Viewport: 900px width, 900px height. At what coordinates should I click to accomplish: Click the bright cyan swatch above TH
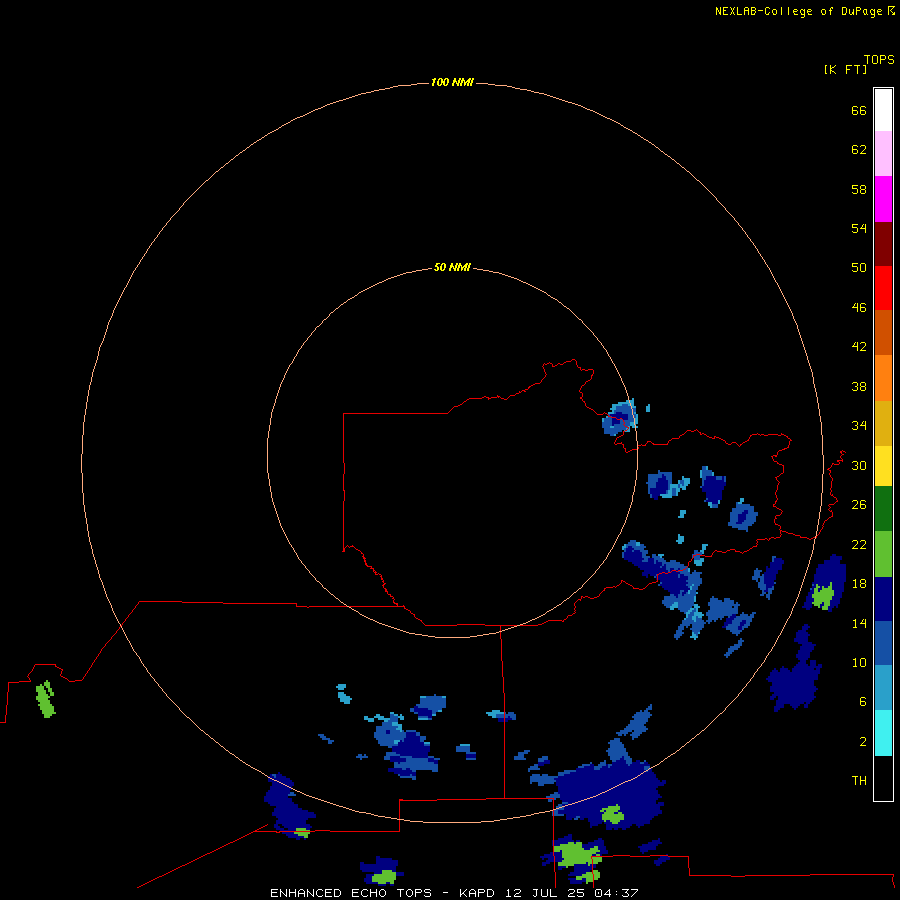pyautogui.click(x=883, y=733)
